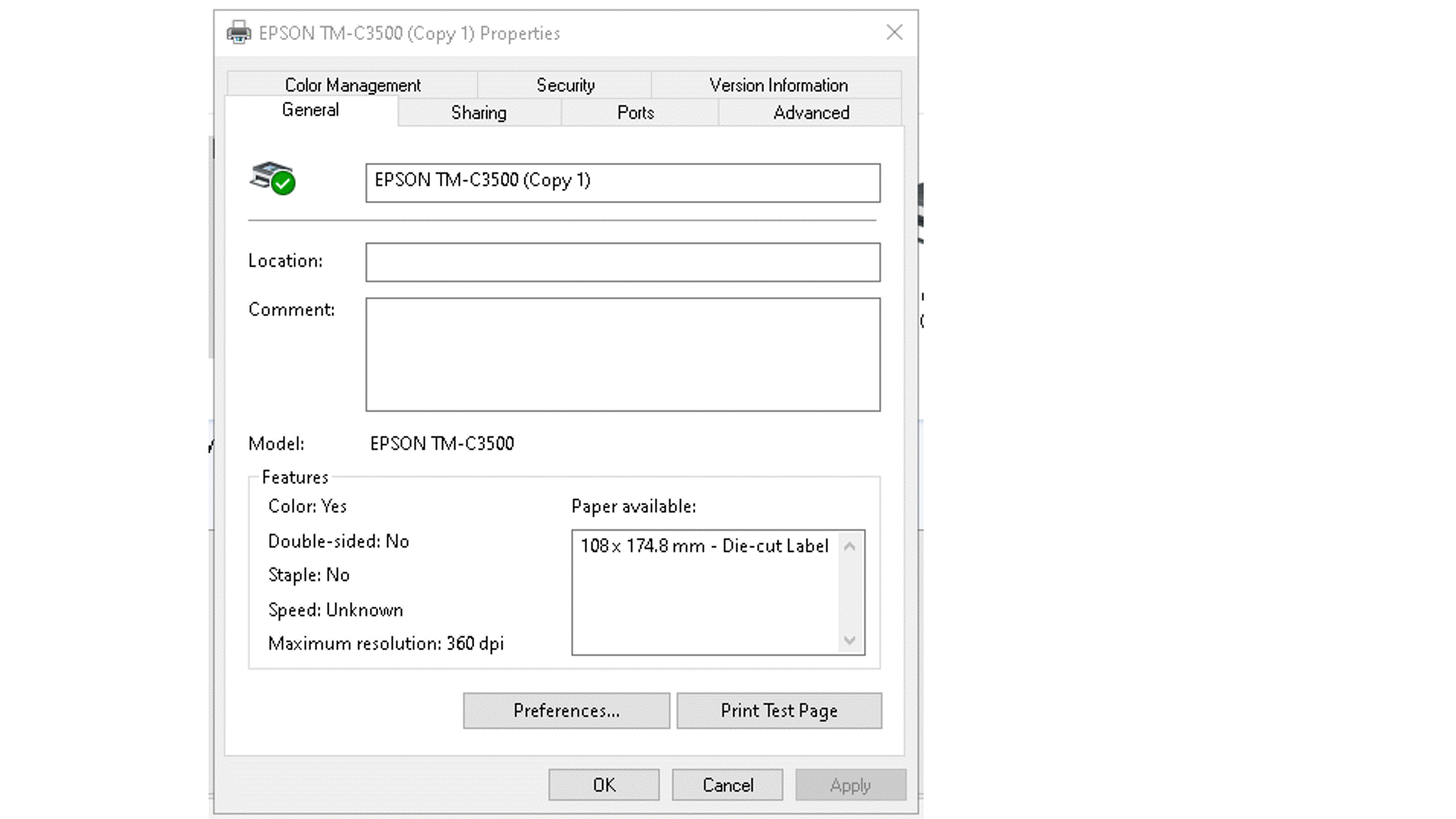Open the Advanced tab
Viewport: 1456px width, 819px height.
click(811, 112)
